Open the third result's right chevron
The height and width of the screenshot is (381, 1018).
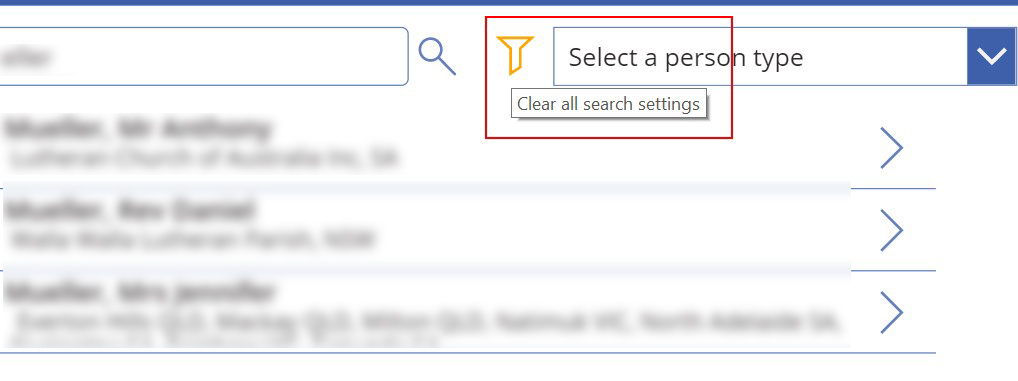(x=891, y=312)
